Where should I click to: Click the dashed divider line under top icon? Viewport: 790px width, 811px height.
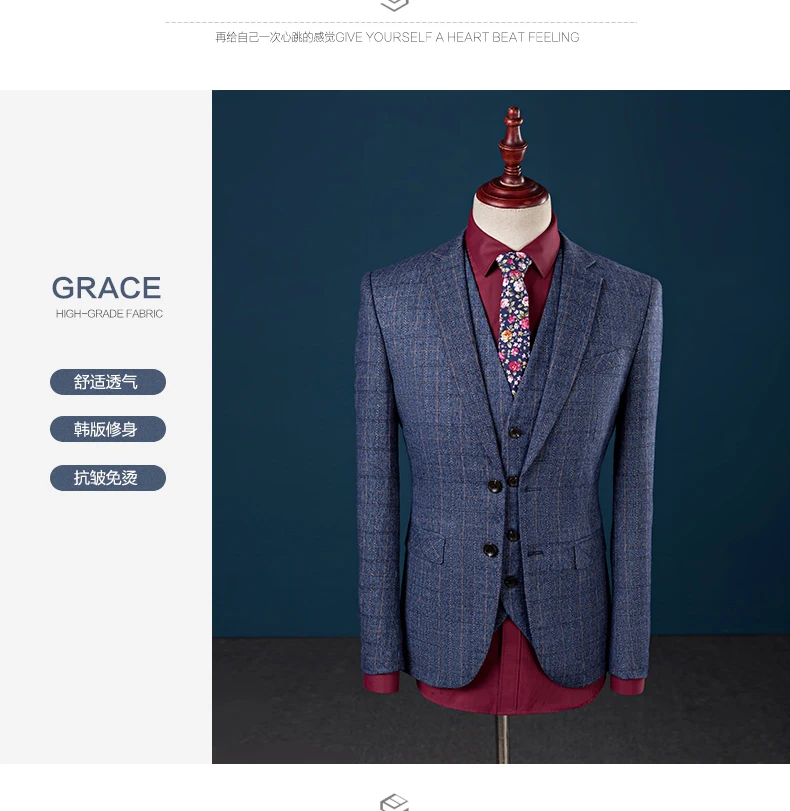tap(401, 22)
